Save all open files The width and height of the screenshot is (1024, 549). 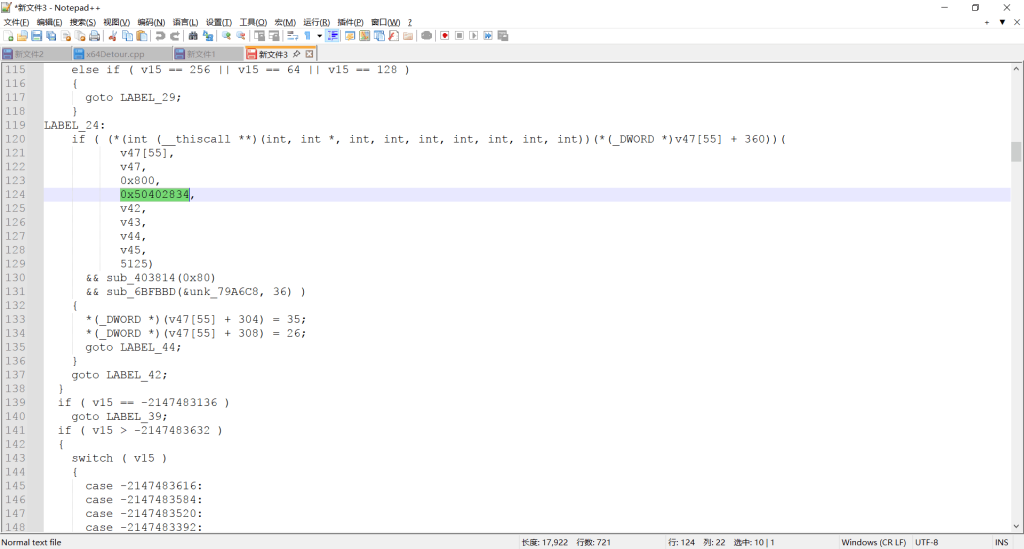pyautogui.click(x=51, y=36)
